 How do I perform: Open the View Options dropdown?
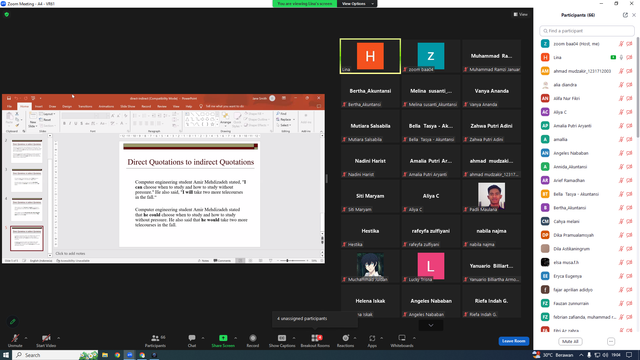pyautogui.click(x=357, y=4)
